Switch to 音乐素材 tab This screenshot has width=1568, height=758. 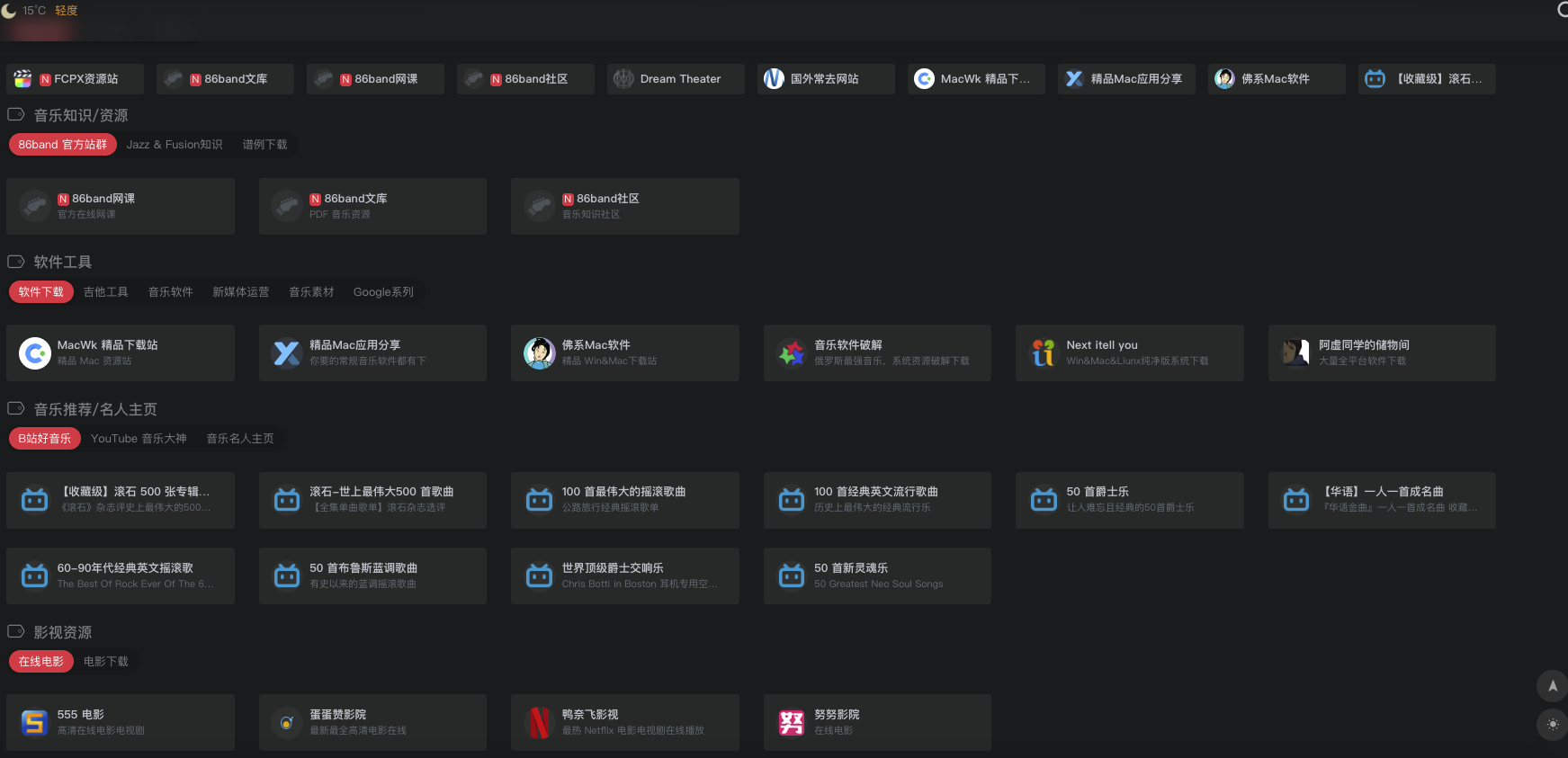pyautogui.click(x=311, y=292)
